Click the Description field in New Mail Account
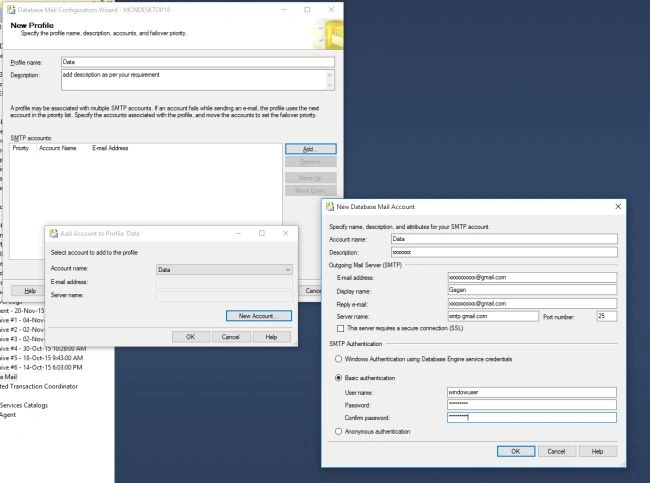650x483 pixels. click(504, 252)
